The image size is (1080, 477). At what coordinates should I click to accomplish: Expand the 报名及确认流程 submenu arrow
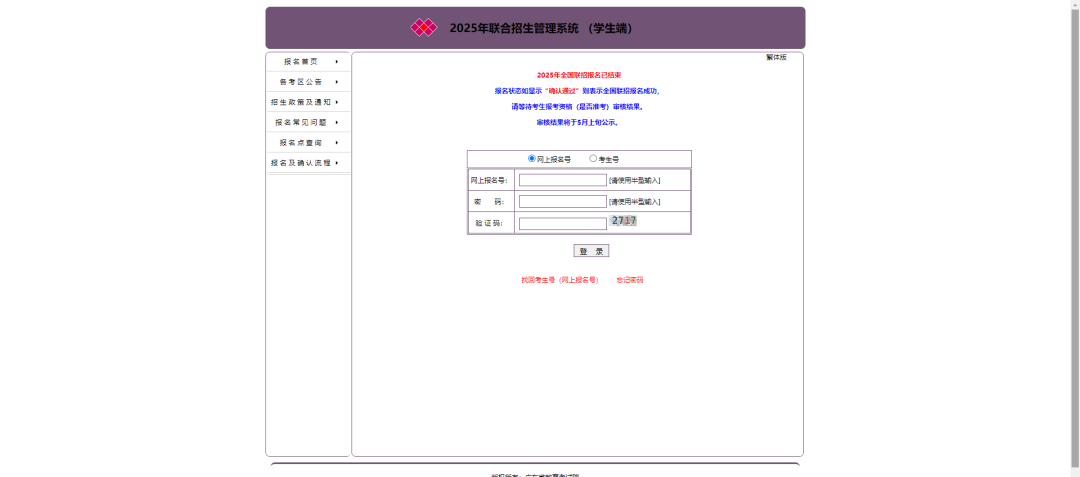(x=337, y=162)
